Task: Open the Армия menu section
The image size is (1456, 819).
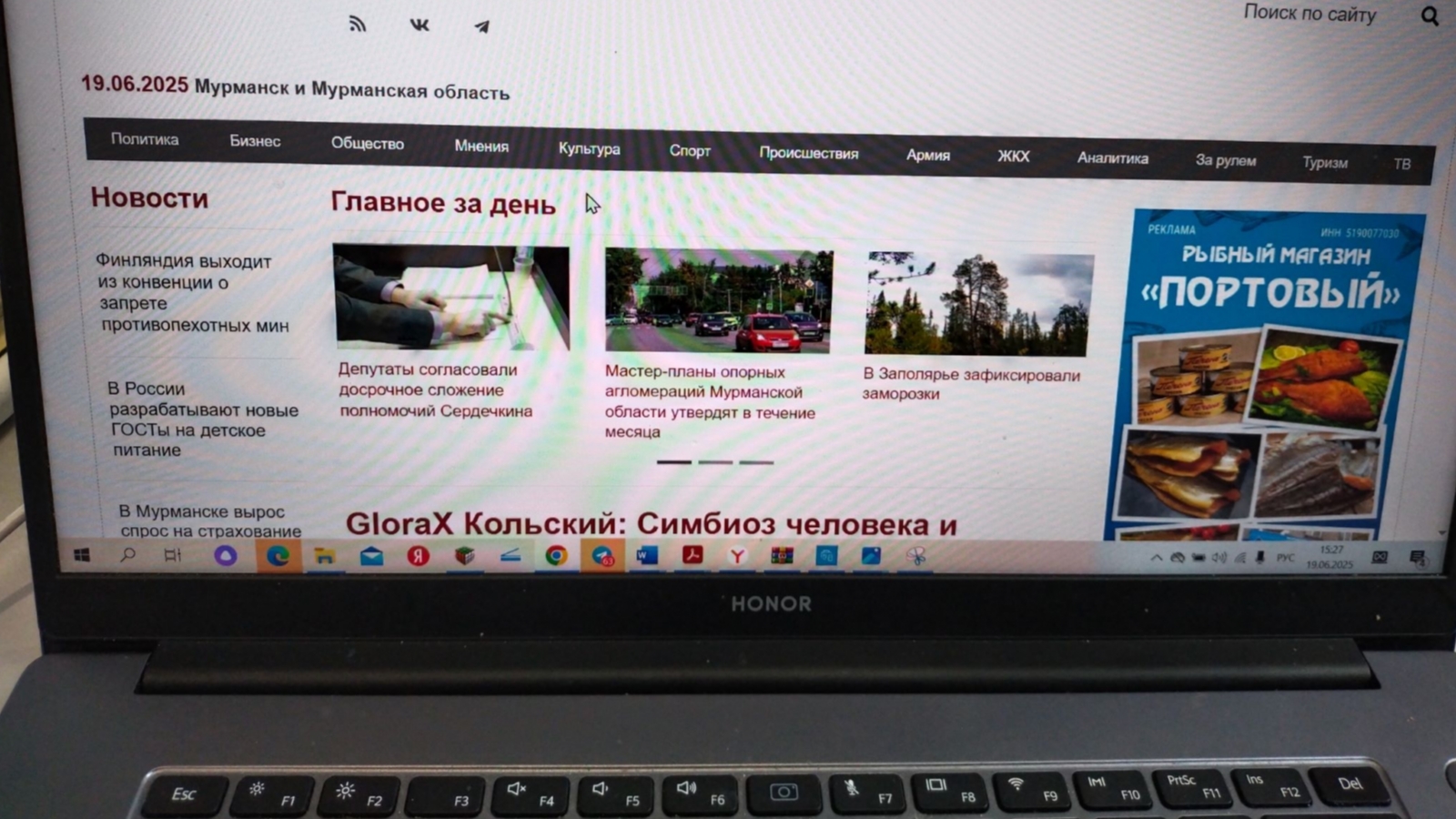Action: 927,156
